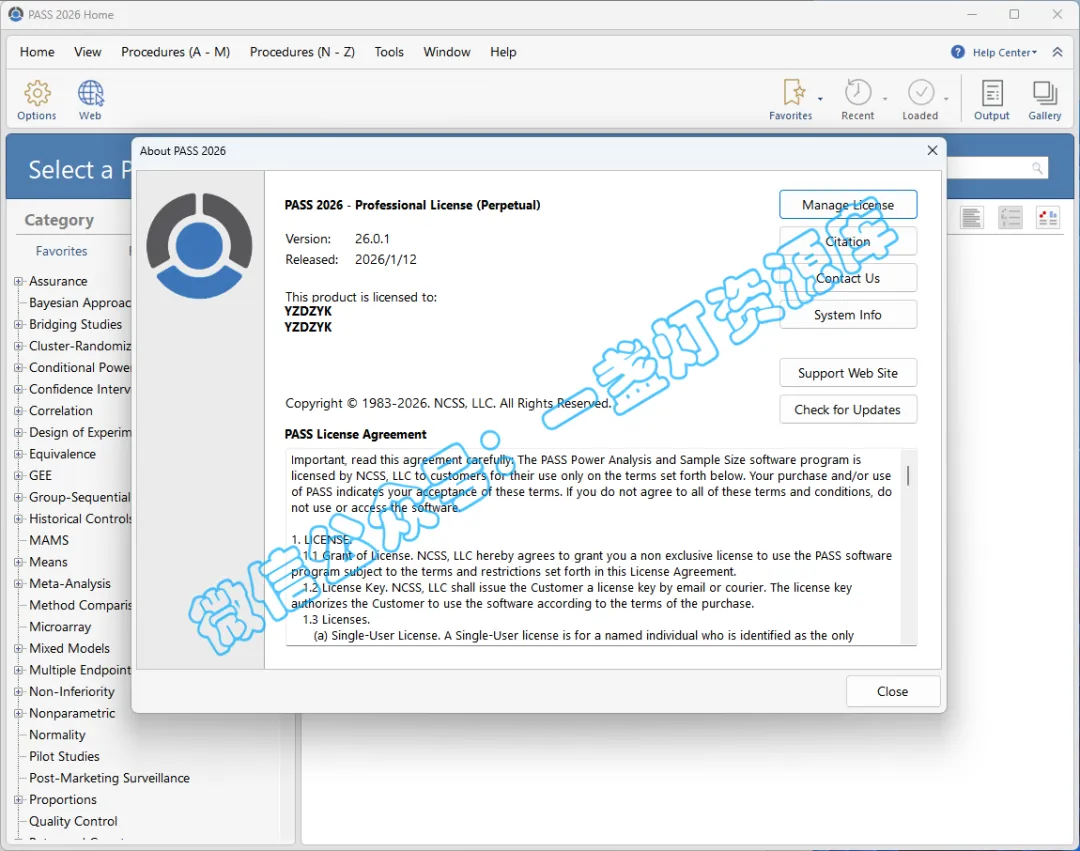This screenshot has width=1080, height=851.
Task: Select Post-Marketing Surveillance category
Action: 109,778
